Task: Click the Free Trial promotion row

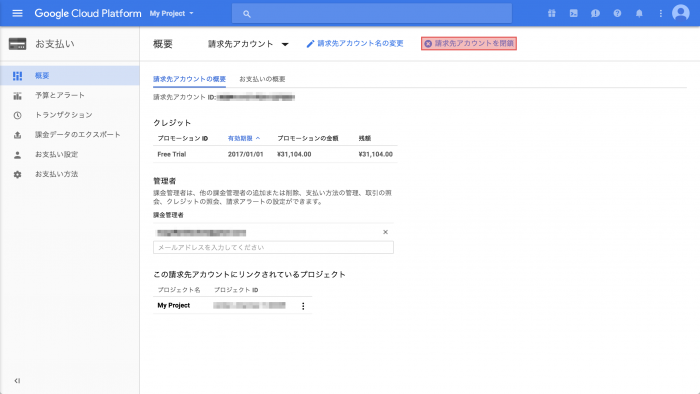Action: [275, 154]
